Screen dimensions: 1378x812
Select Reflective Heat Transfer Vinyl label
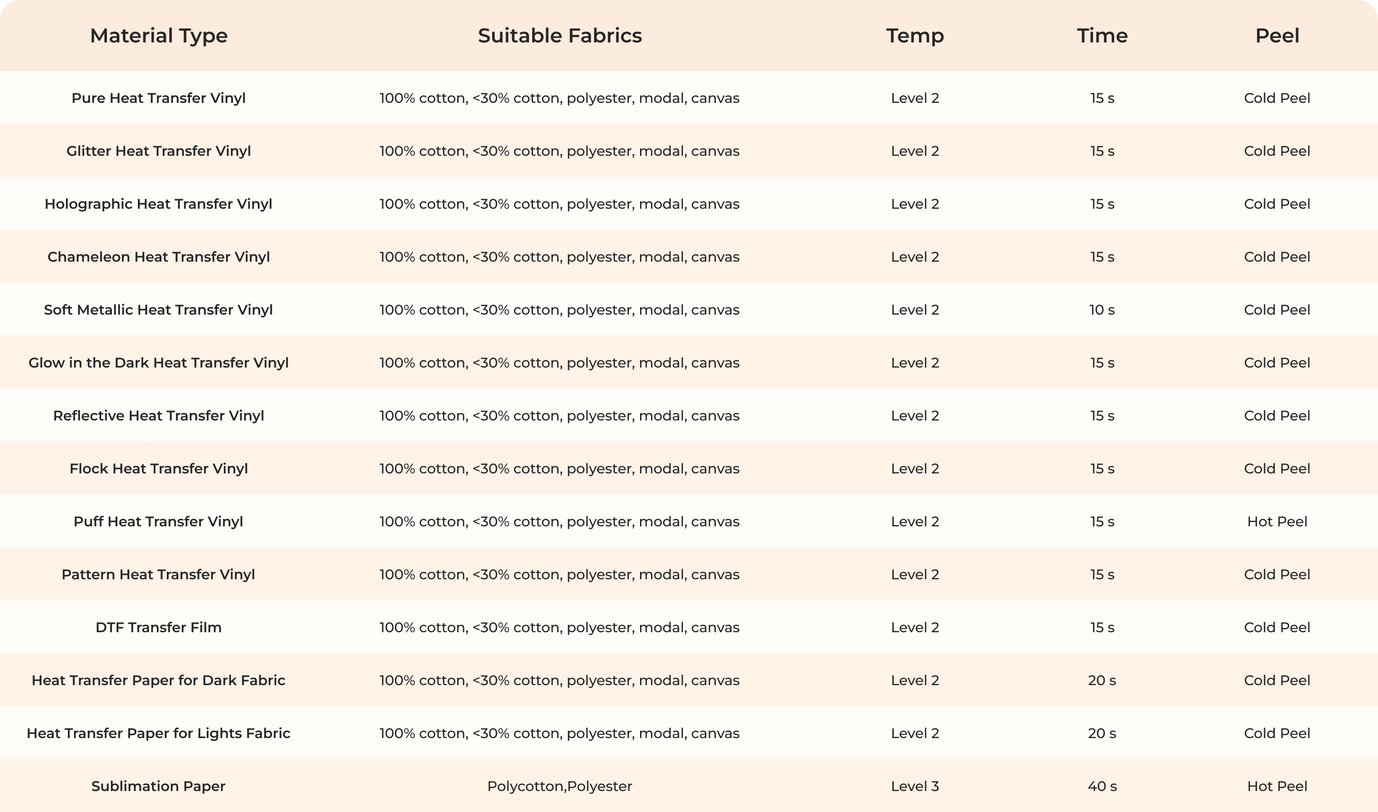pos(159,416)
